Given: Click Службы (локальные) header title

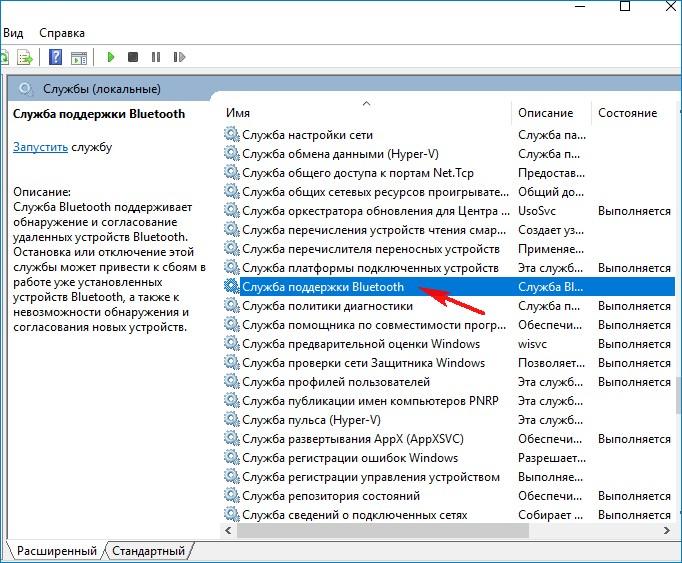Looking at the screenshot, I should (102, 89).
